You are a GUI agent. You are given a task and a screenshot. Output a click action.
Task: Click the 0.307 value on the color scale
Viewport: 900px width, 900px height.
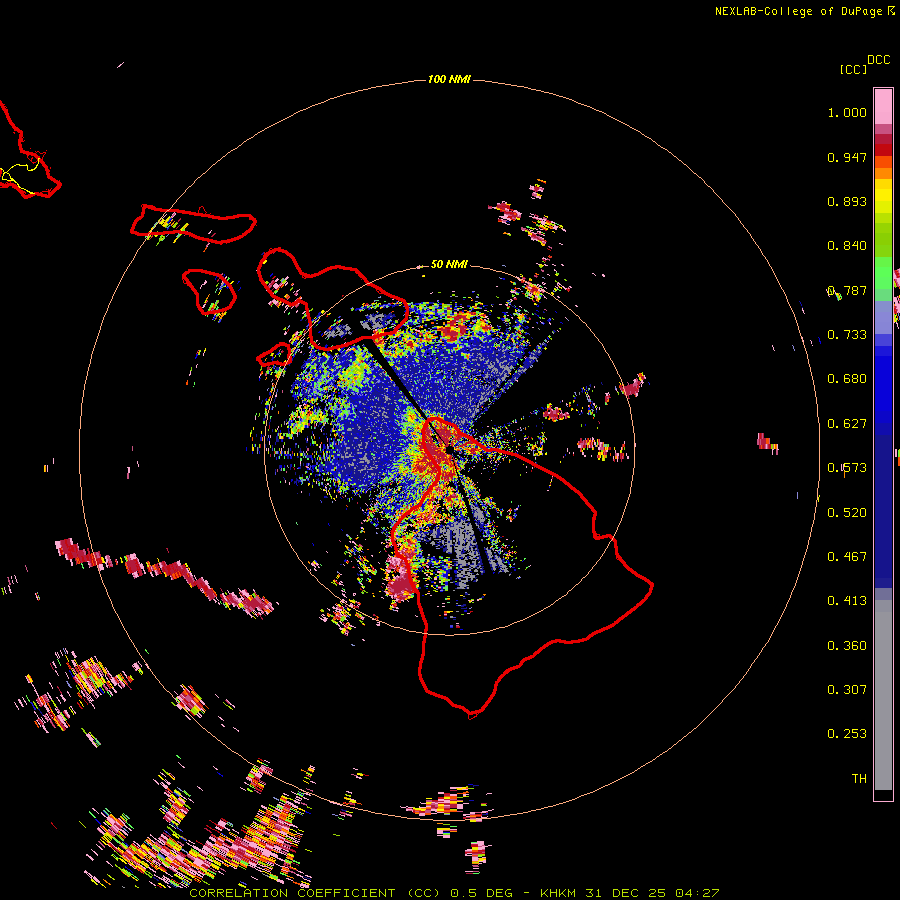[847, 690]
